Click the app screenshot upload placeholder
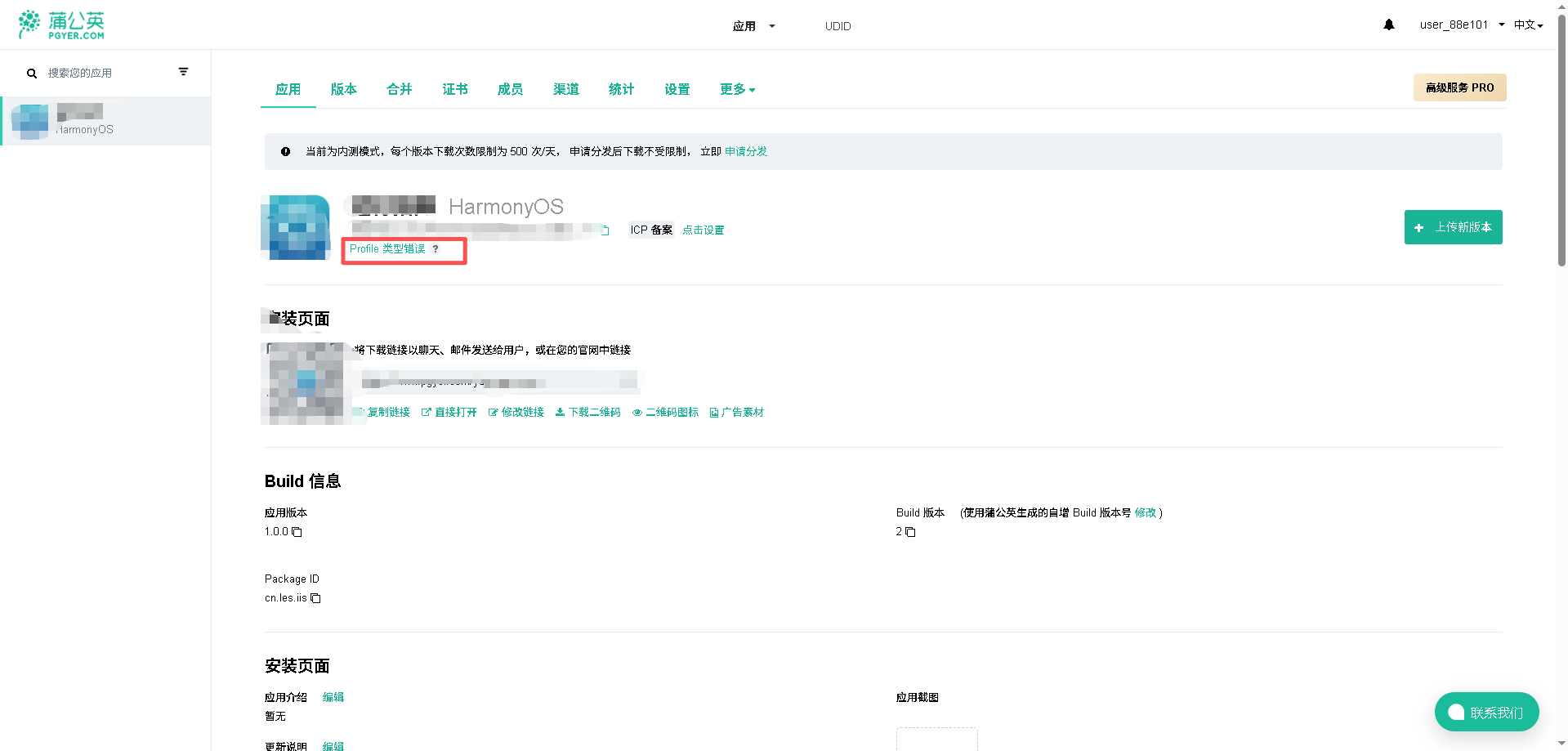 click(937, 739)
